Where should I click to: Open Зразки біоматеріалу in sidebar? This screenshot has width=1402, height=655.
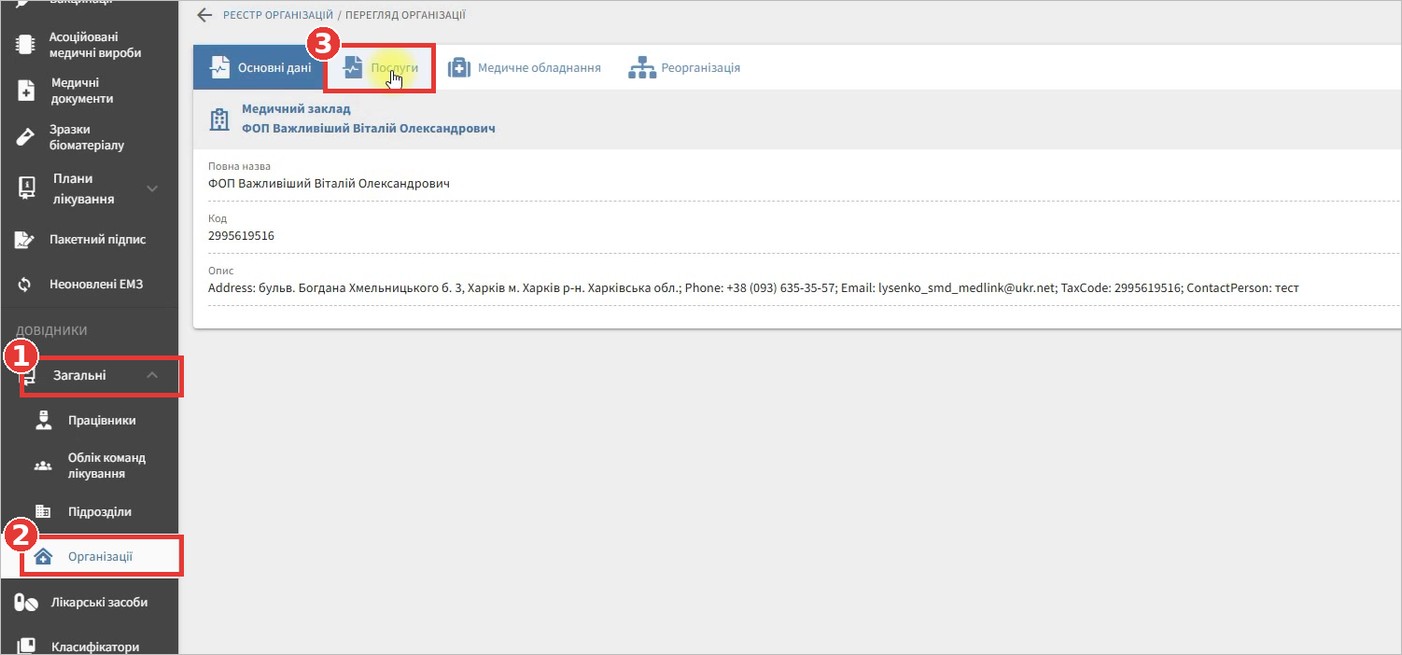pos(89,137)
